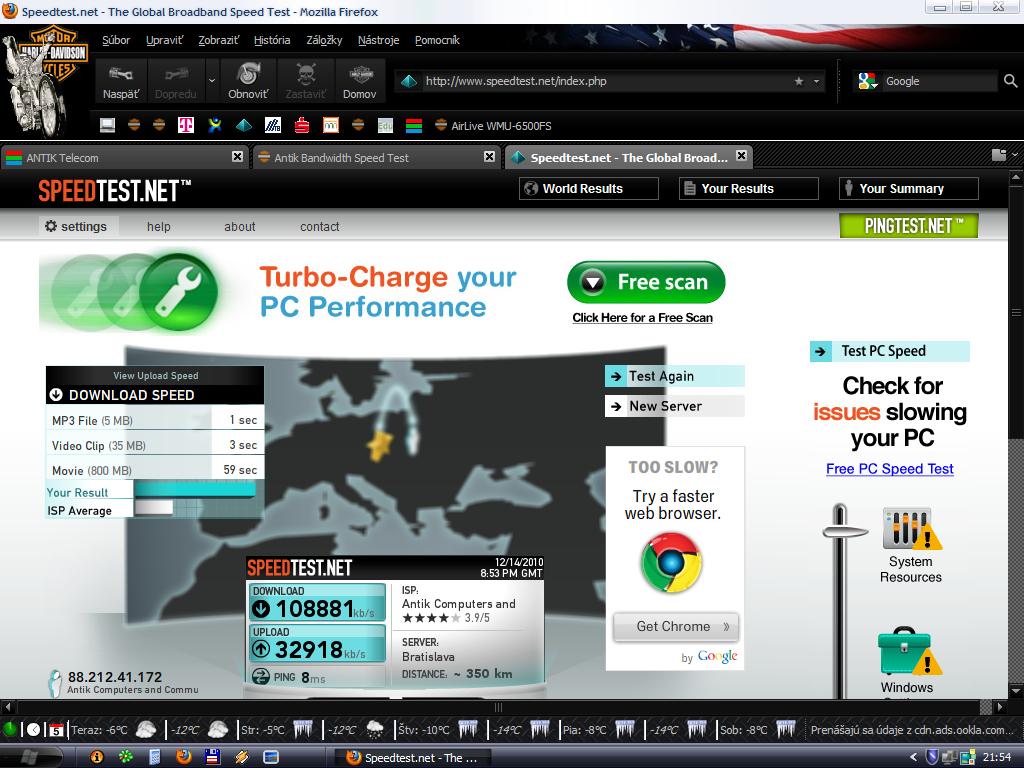
Task: Click the horizontal scrollbar right arrow
Action: point(999,707)
